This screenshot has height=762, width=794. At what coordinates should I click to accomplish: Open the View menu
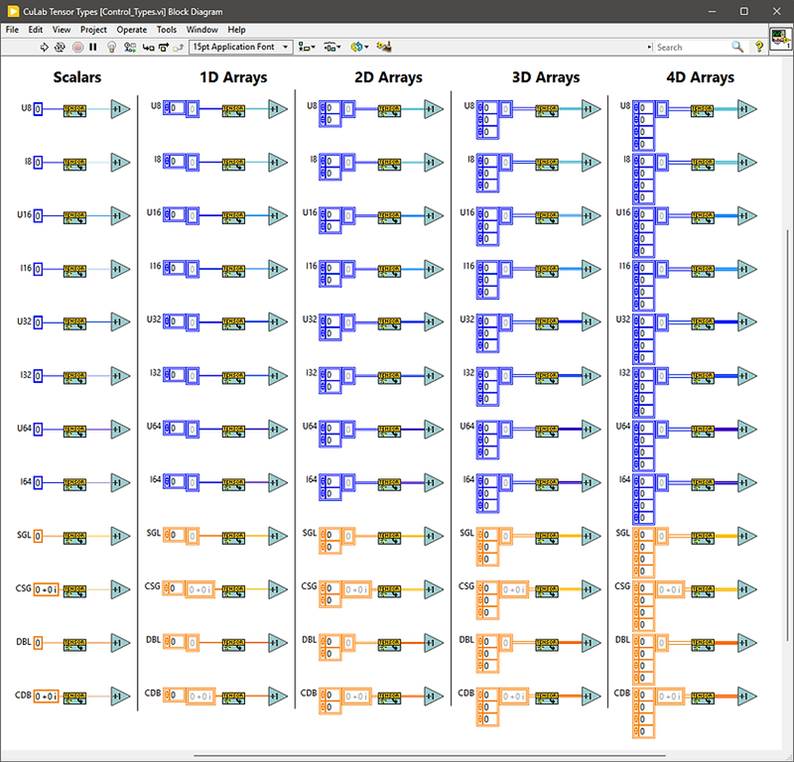pyautogui.click(x=61, y=30)
